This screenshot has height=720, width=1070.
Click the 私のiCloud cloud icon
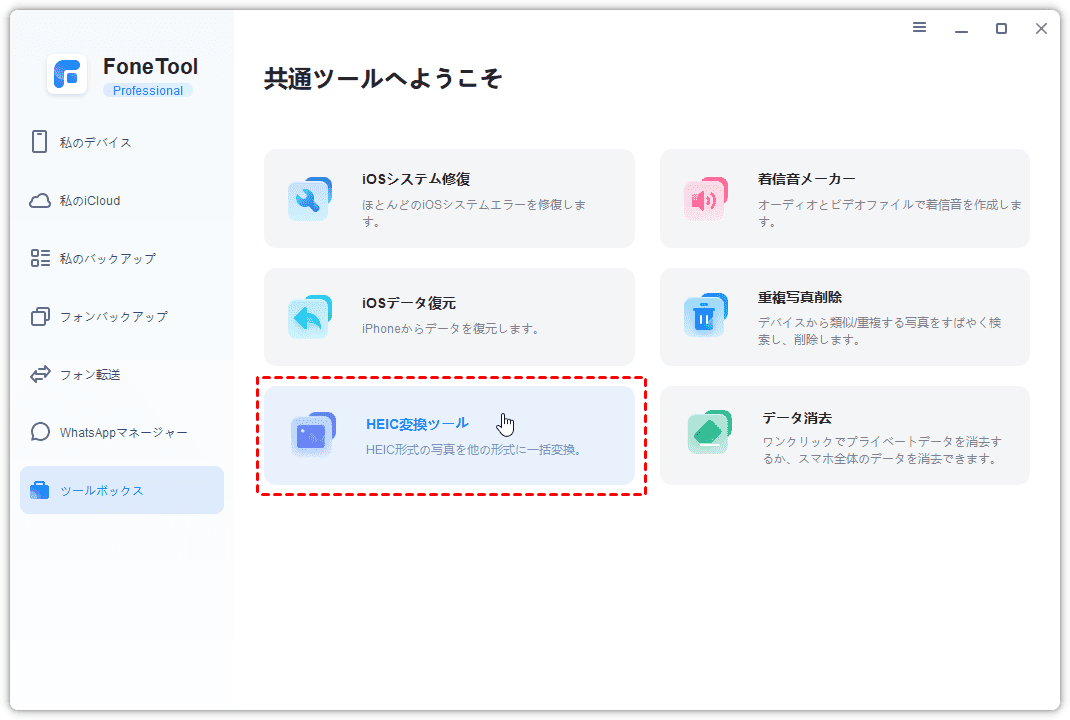[x=40, y=200]
